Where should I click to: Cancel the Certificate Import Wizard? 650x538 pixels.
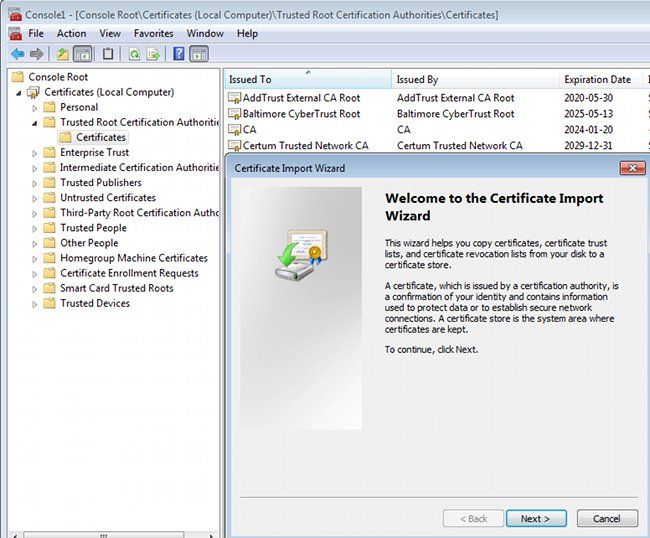pos(606,518)
